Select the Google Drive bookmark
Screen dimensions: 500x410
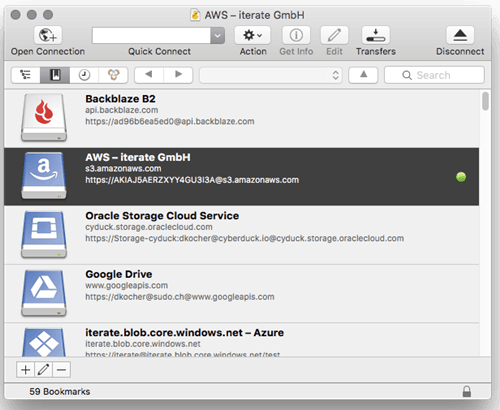click(x=242, y=294)
